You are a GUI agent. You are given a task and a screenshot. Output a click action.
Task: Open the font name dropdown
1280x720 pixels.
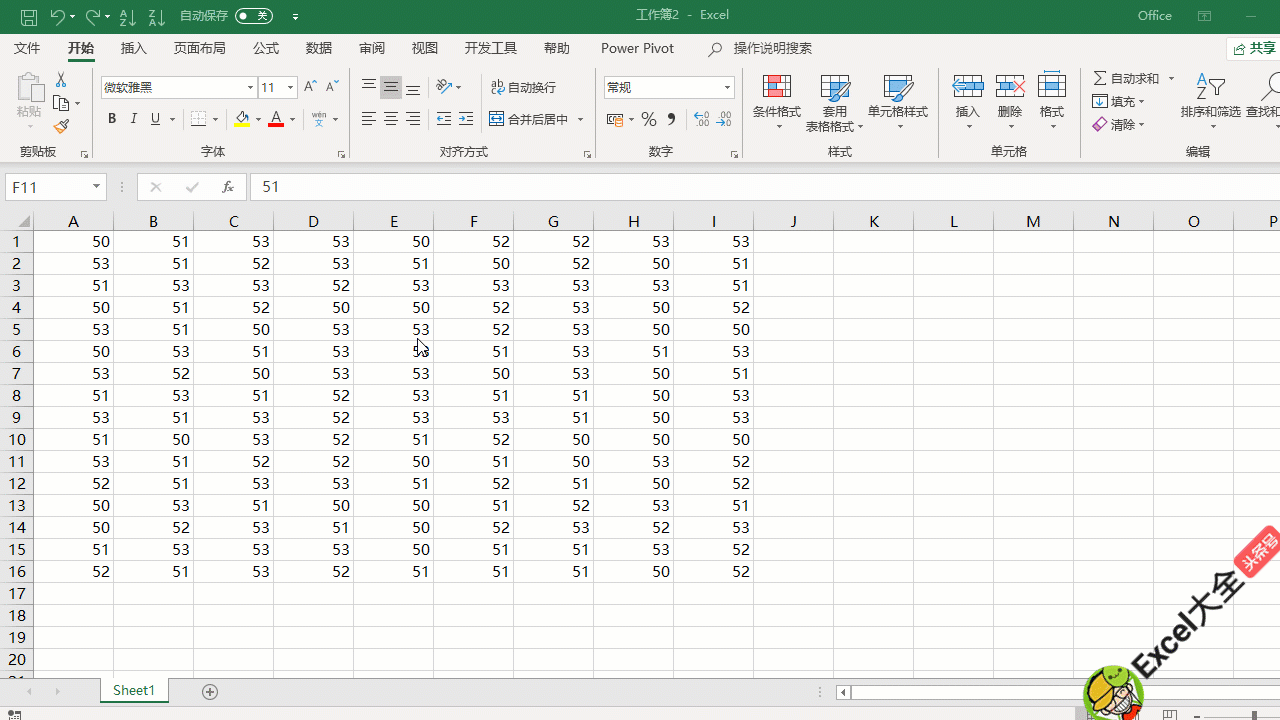[250, 87]
